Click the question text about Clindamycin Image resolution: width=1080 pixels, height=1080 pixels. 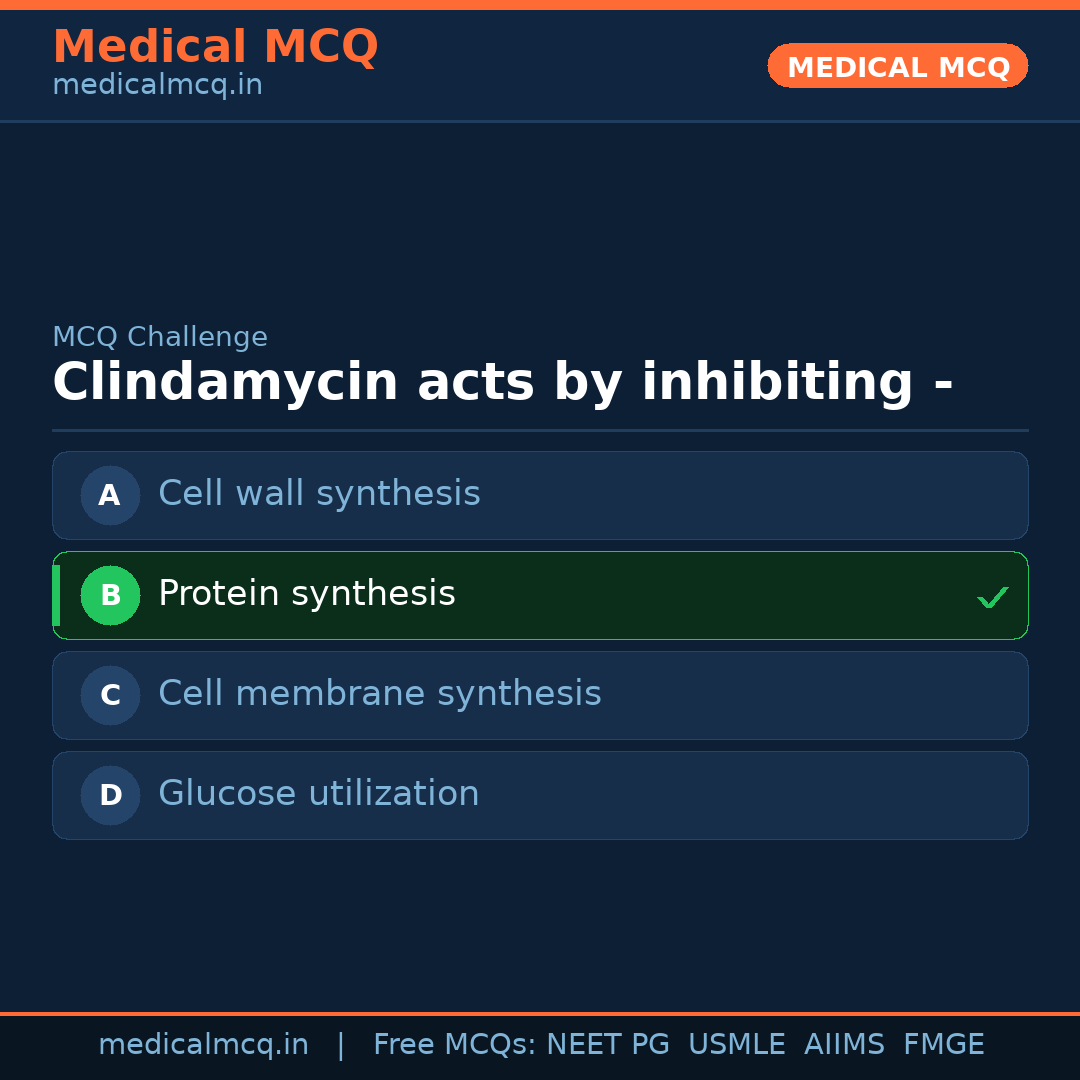pos(502,383)
